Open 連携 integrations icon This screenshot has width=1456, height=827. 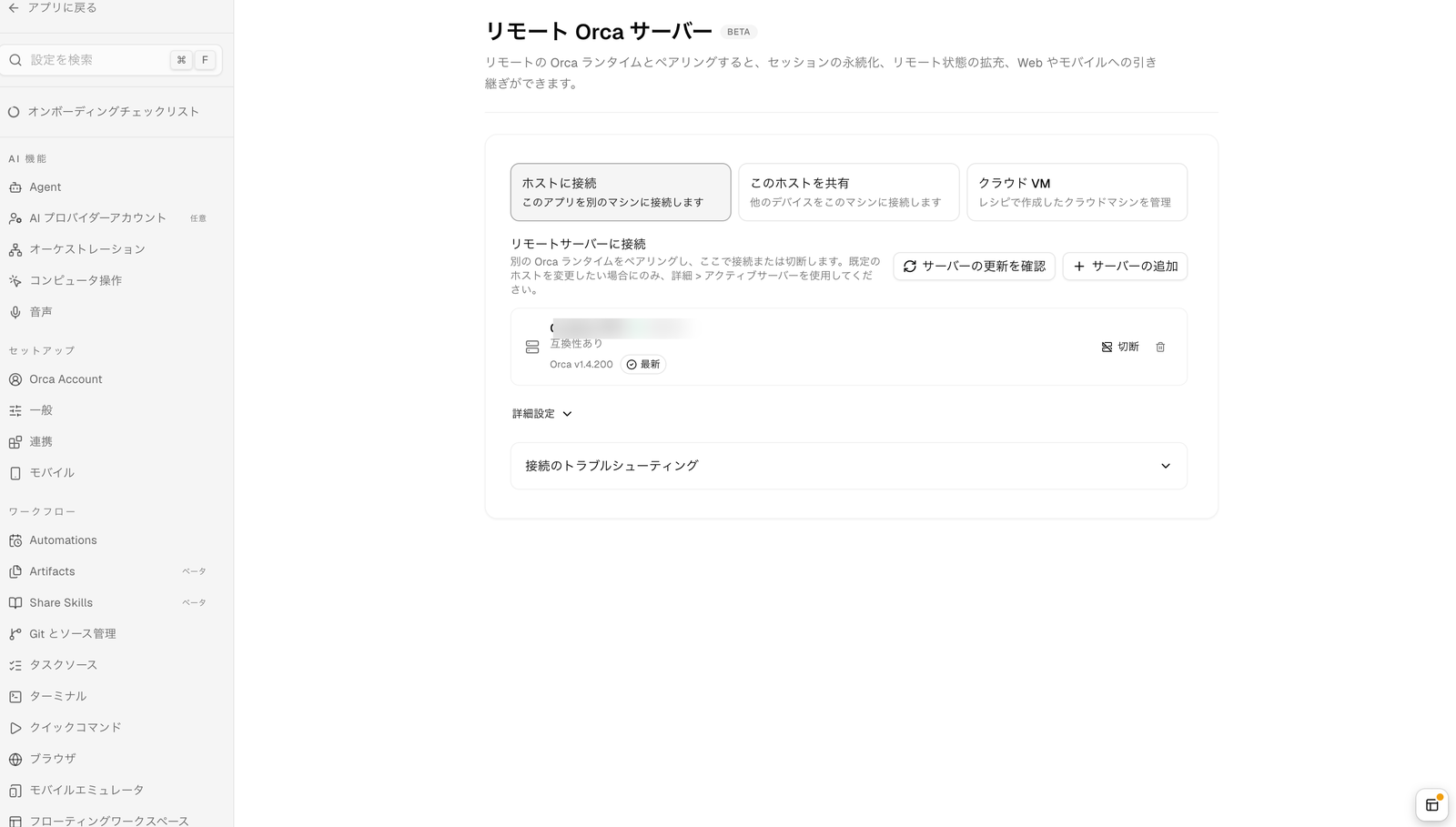pos(15,442)
